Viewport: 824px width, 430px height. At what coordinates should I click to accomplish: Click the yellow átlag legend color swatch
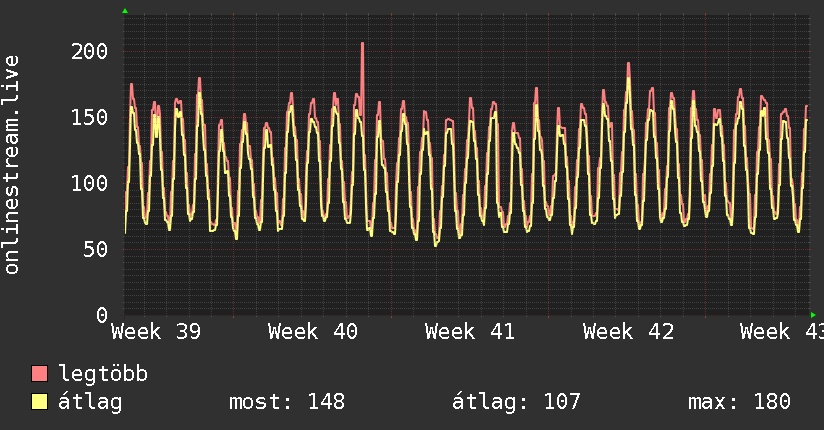click(x=40, y=402)
